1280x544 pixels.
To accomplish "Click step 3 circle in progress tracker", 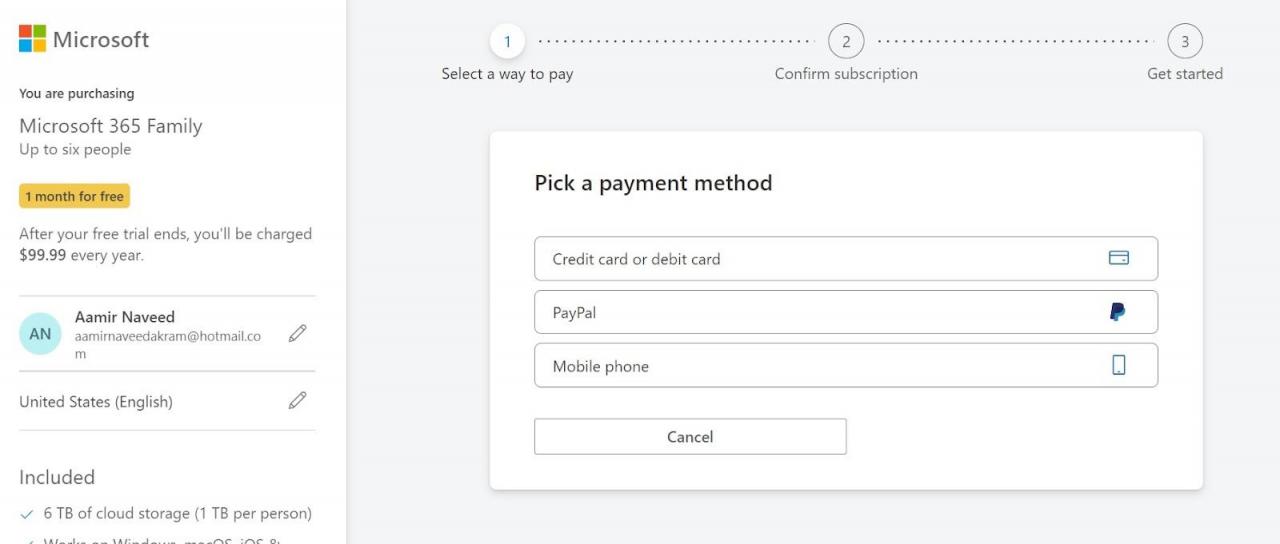I will coord(1185,41).
